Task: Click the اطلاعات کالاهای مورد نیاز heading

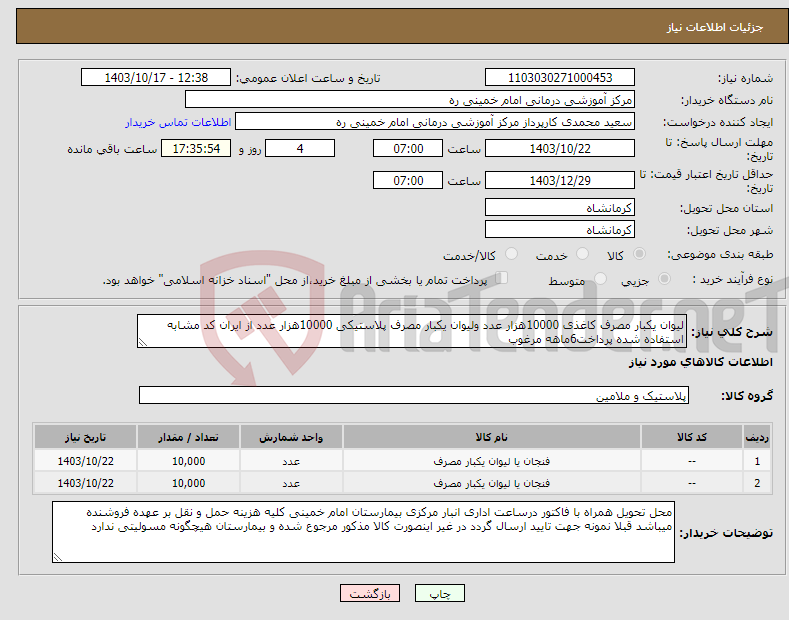Action: (x=700, y=362)
